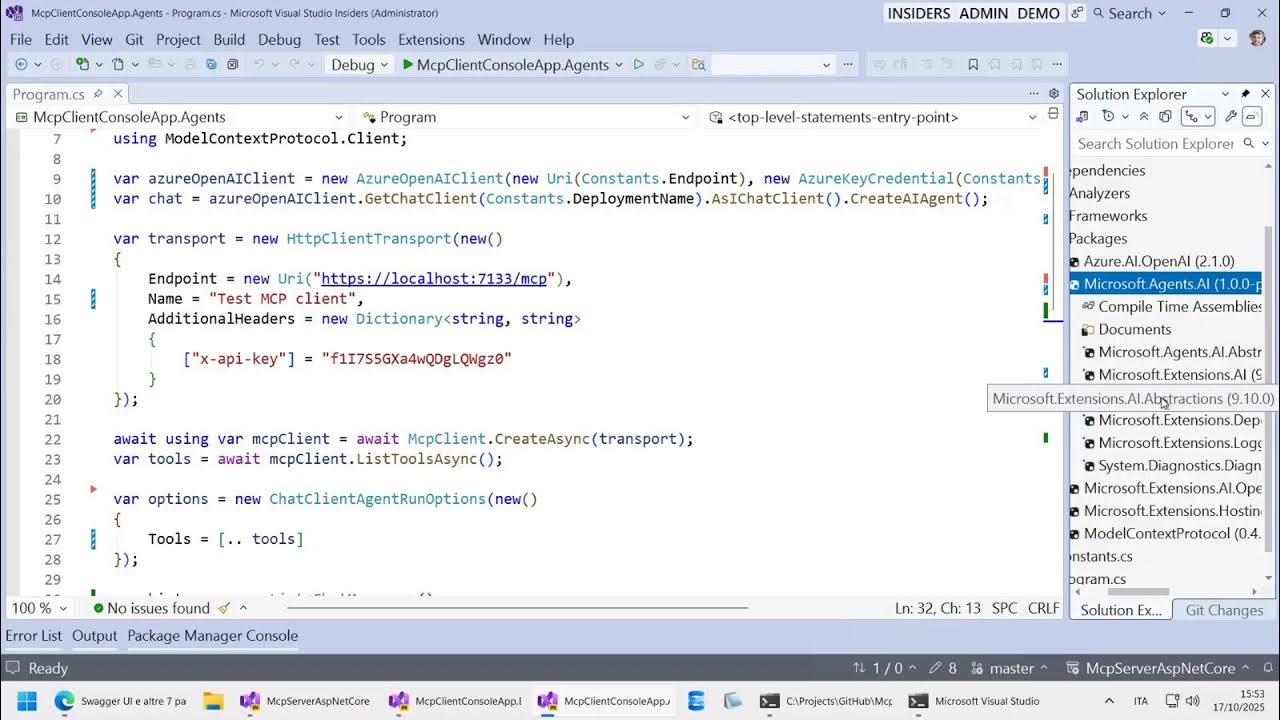The height and width of the screenshot is (720, 1280).
Task: Expand the top-level-statements member dropdown
Action: click(1032, 117)
